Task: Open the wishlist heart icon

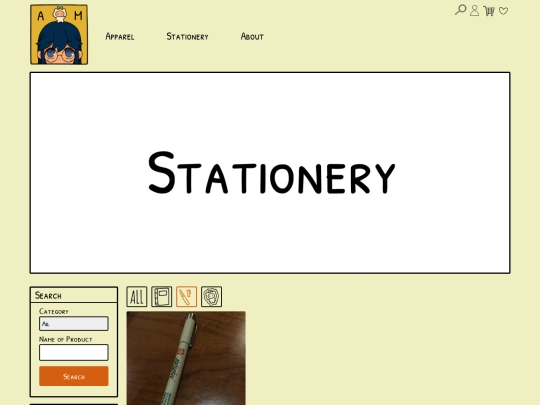Action: click(x=503, y=11)
